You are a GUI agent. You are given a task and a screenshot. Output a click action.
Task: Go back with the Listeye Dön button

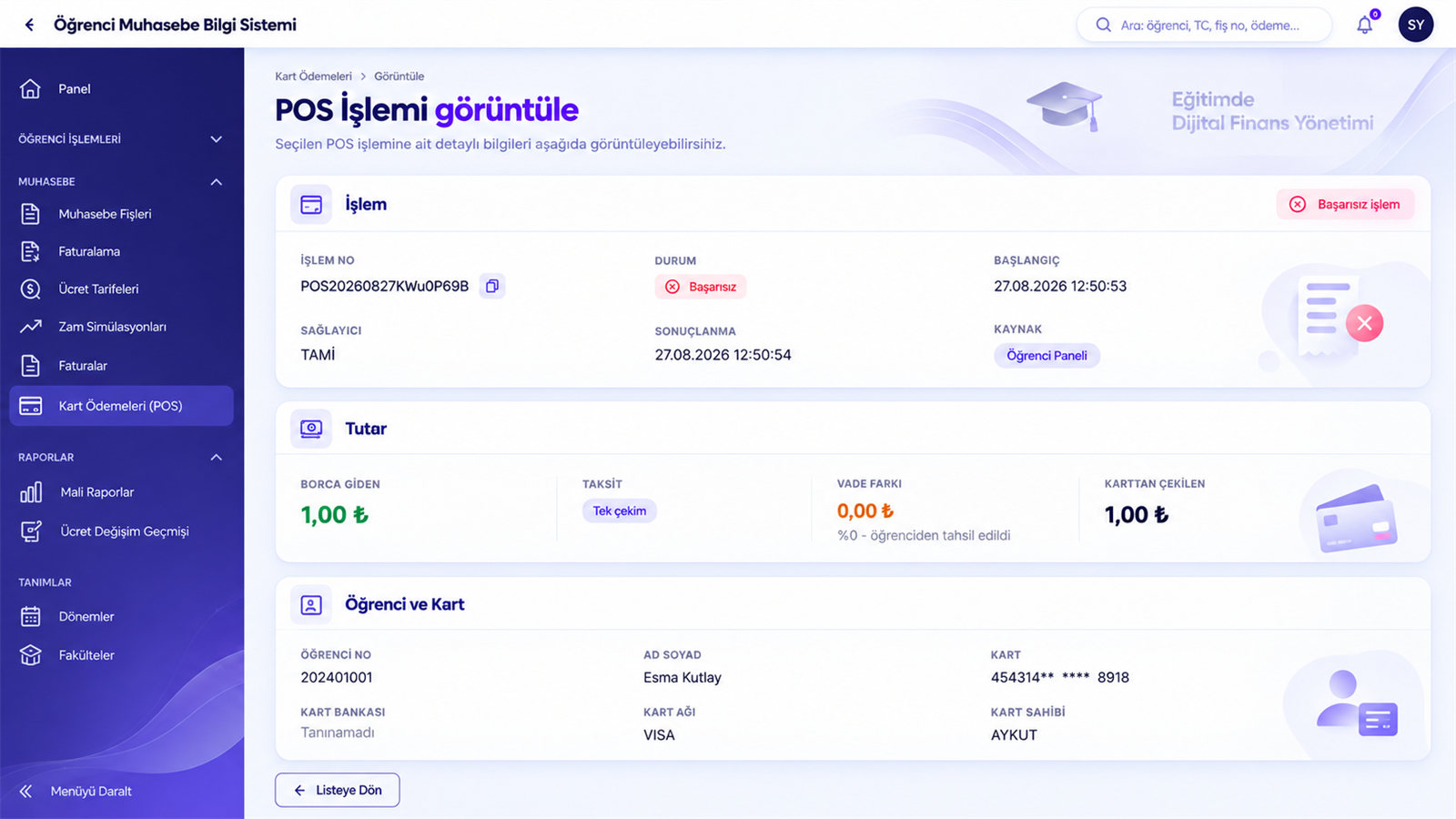pos(338,790)
